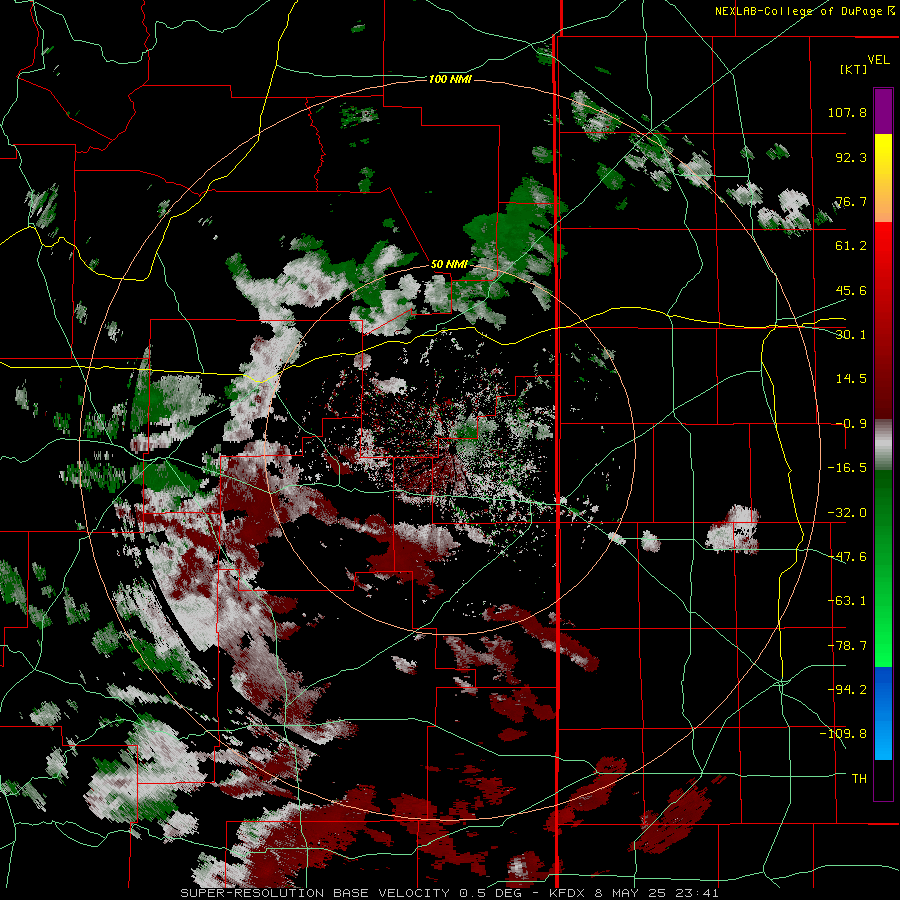The width and height of the screenshot is (900, 900).
Task: Select the -16.5 legend value
Action: tap(847, 468)
